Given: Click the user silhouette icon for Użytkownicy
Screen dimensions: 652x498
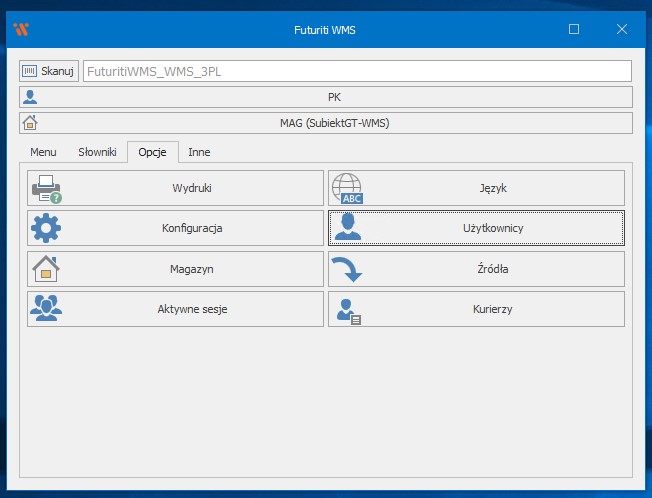Looking at the screenshot, I should (347, 228).
